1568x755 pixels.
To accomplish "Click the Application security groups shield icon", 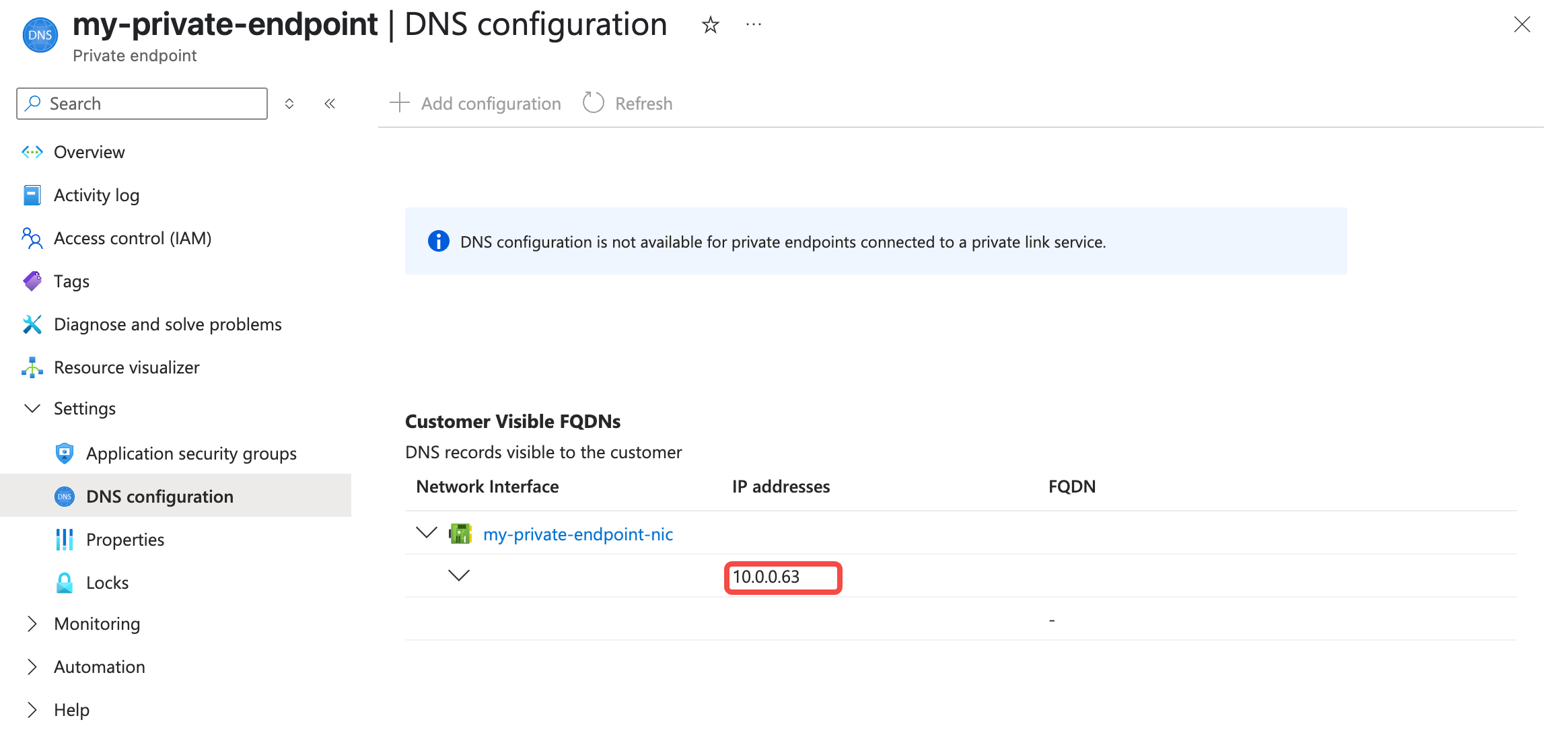I will tap(65, 454).
